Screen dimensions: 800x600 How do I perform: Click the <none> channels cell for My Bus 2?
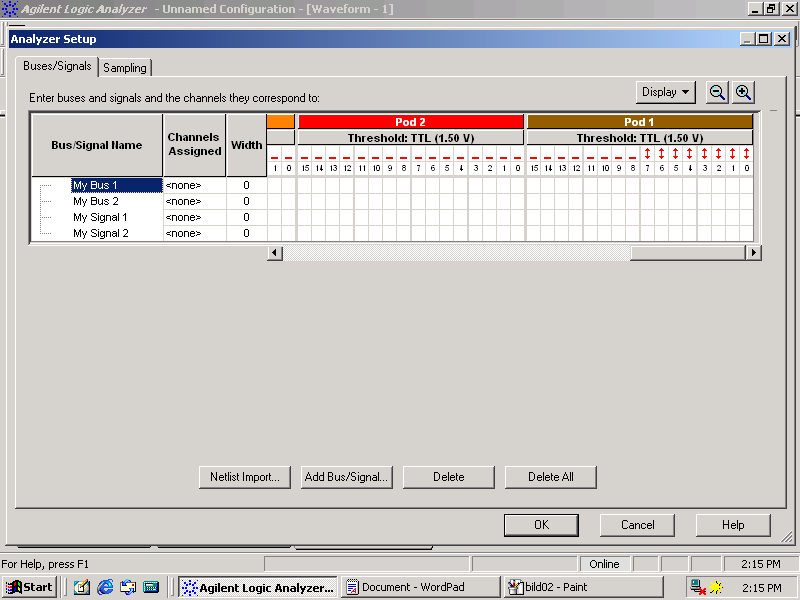point(194,202)
